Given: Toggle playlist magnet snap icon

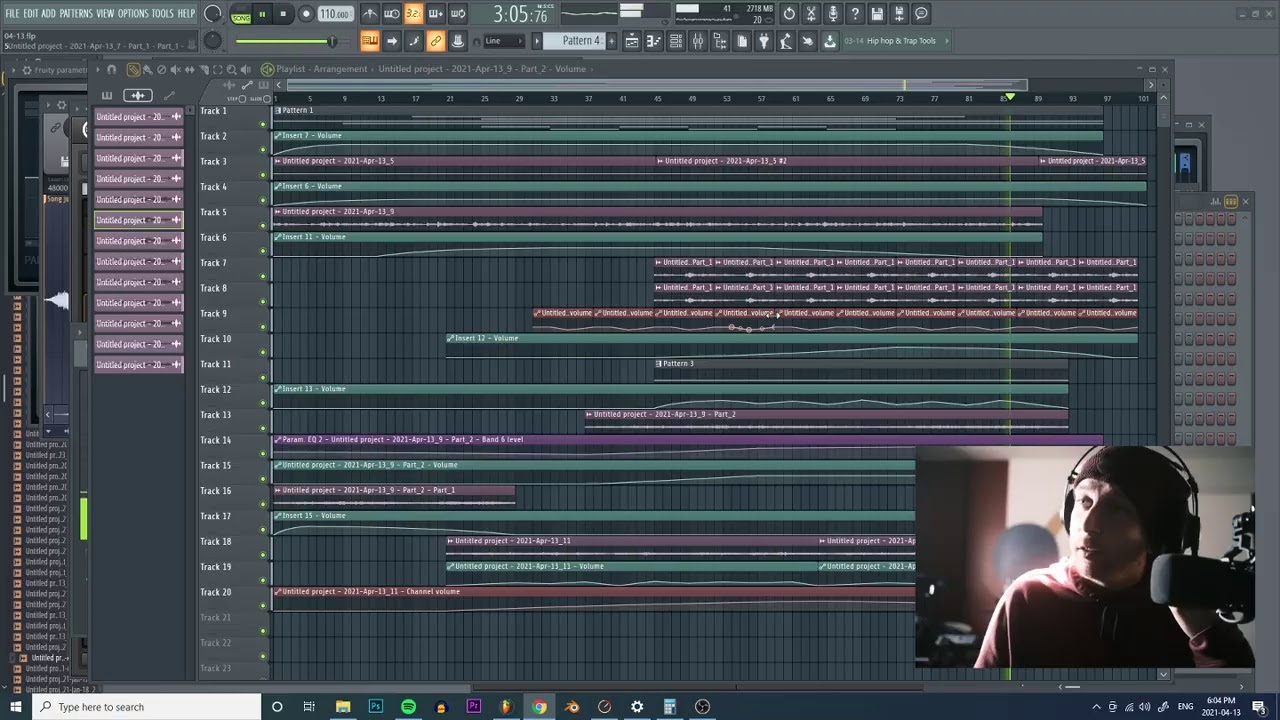Looking at the screenshot, I should 111,69.
